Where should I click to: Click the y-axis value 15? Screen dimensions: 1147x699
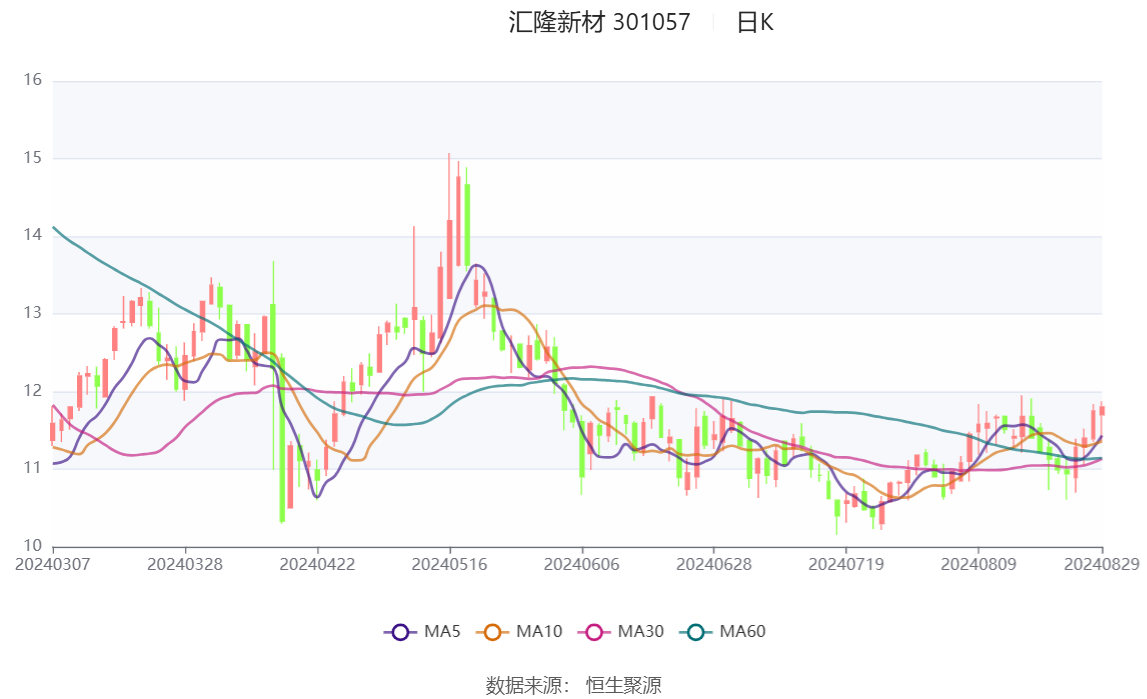tap(32, 158)
